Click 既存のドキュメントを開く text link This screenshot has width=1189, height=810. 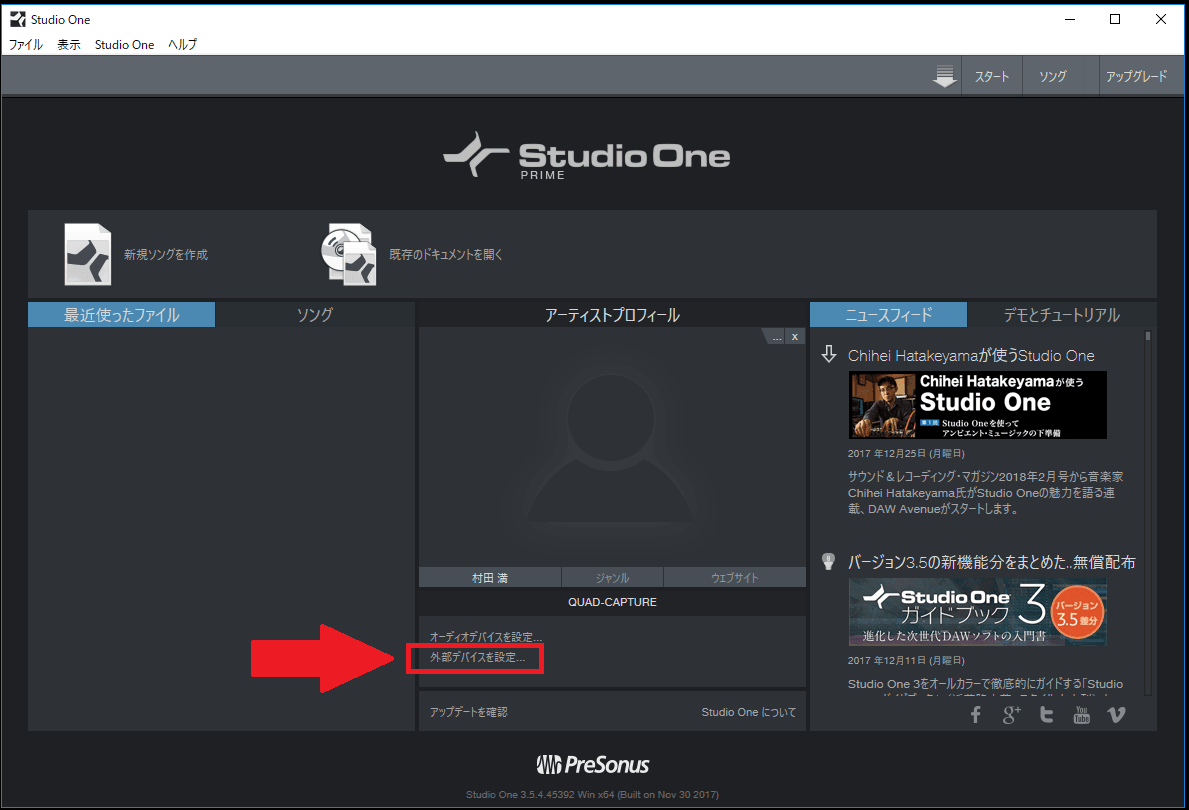tap(446, 255)
